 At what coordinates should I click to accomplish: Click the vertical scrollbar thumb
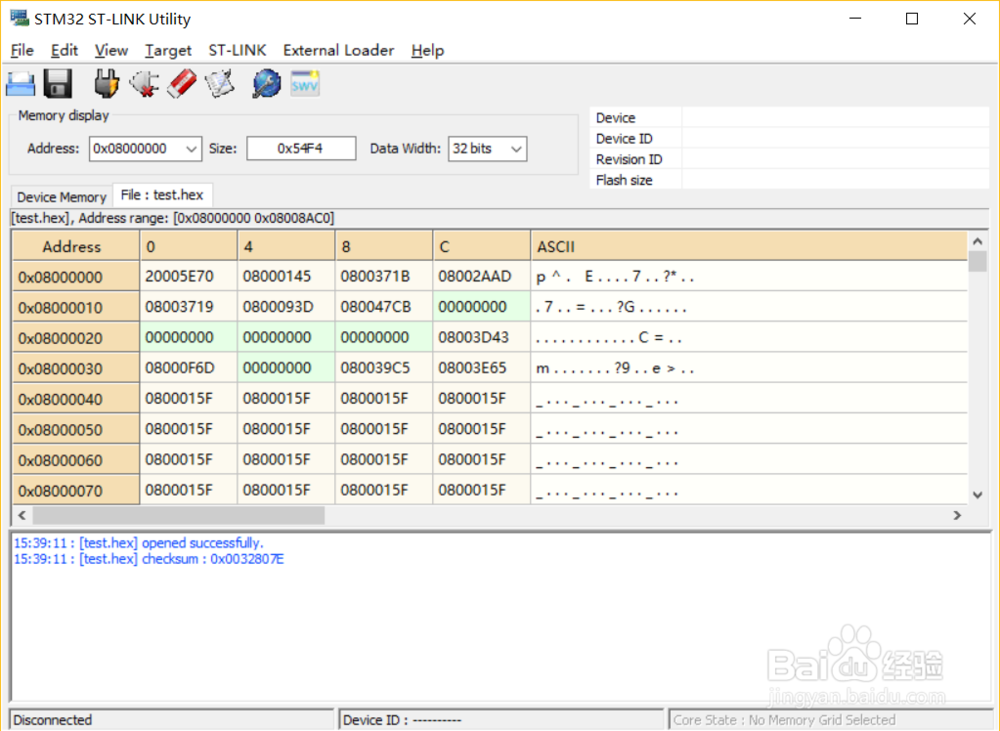tap(977, 262)
